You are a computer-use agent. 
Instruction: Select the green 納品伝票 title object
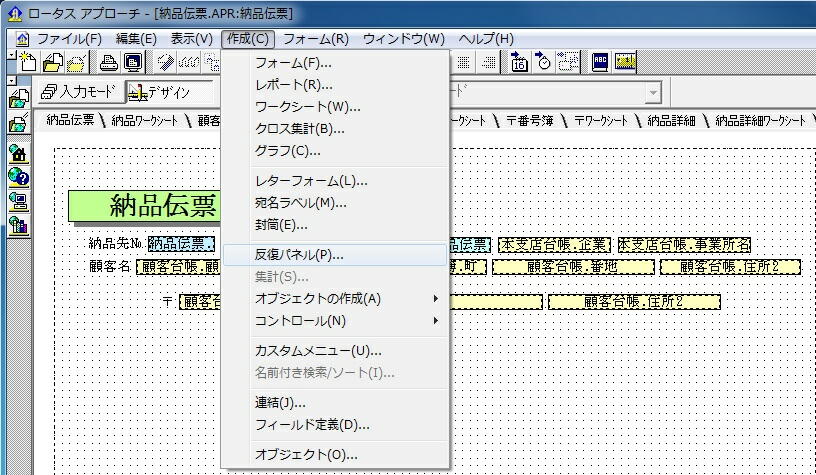(x=145, y=206)
